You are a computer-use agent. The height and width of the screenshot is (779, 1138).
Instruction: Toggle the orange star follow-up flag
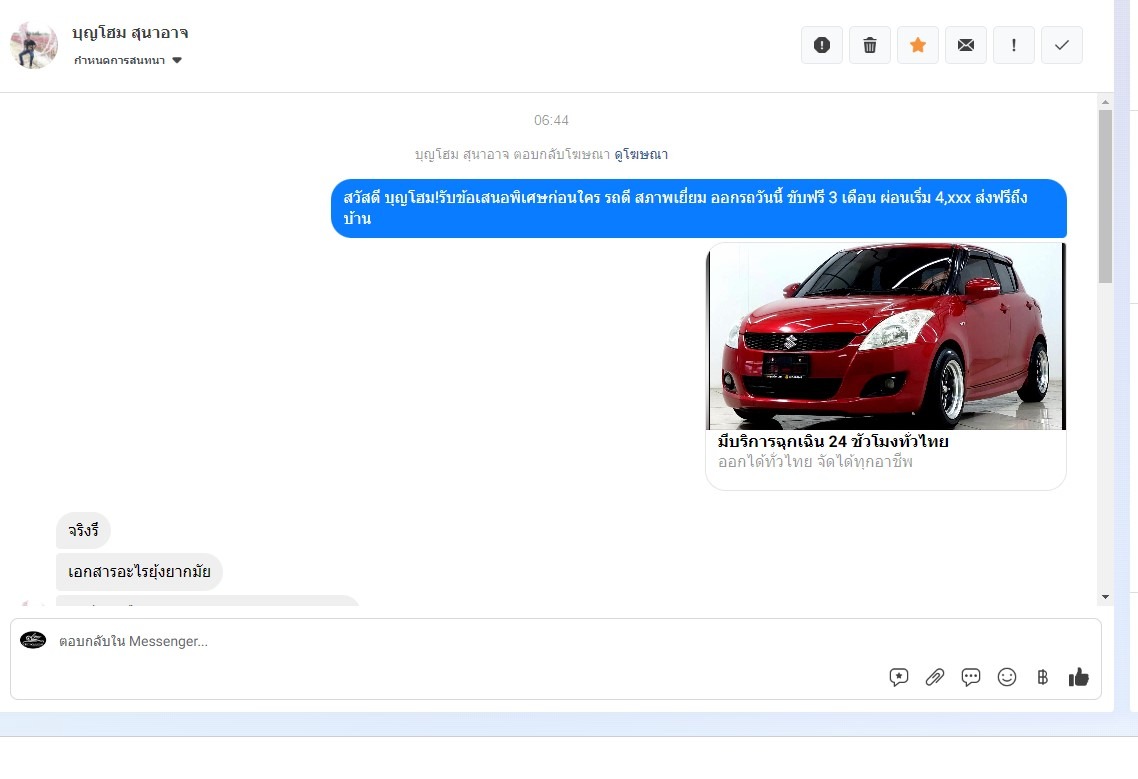click(x=918, y=45)
